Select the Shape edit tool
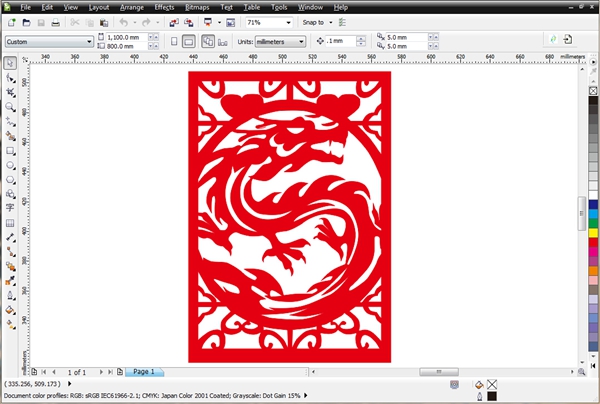This screenshot has width=600, height=404. coord(10,77)
